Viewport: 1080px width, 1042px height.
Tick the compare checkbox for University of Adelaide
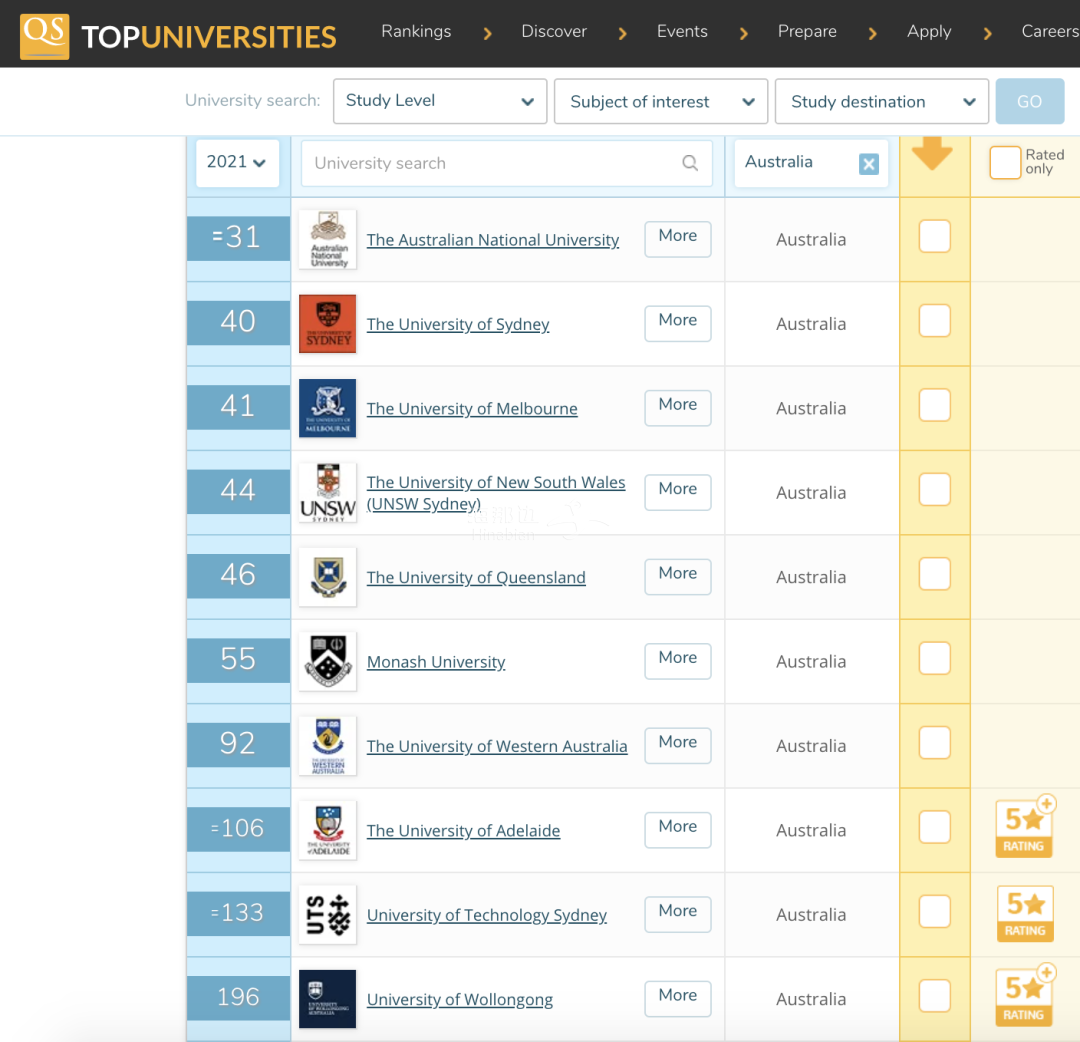click(935, 827)
